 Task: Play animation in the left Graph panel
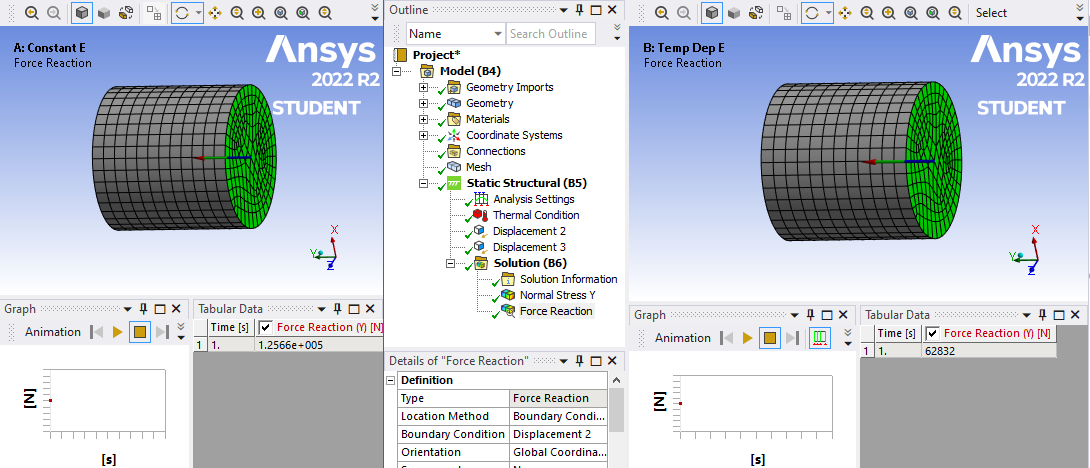tap(118, 332)
